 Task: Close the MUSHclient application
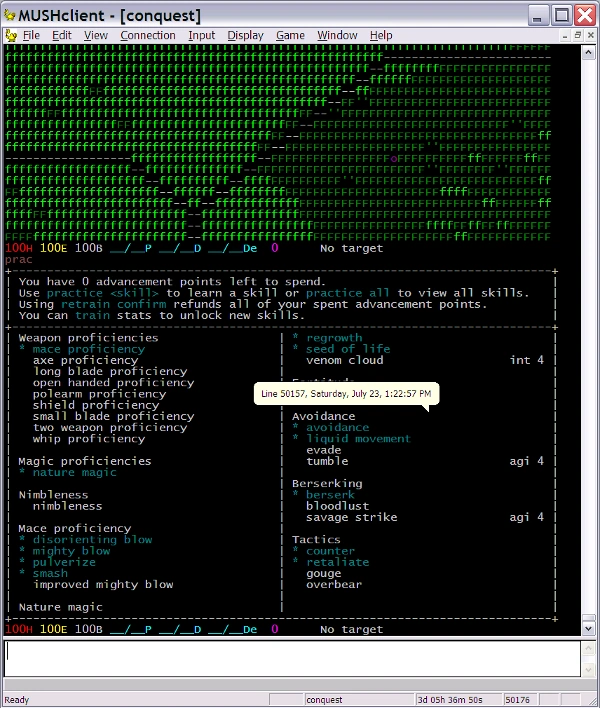point(585,15)
